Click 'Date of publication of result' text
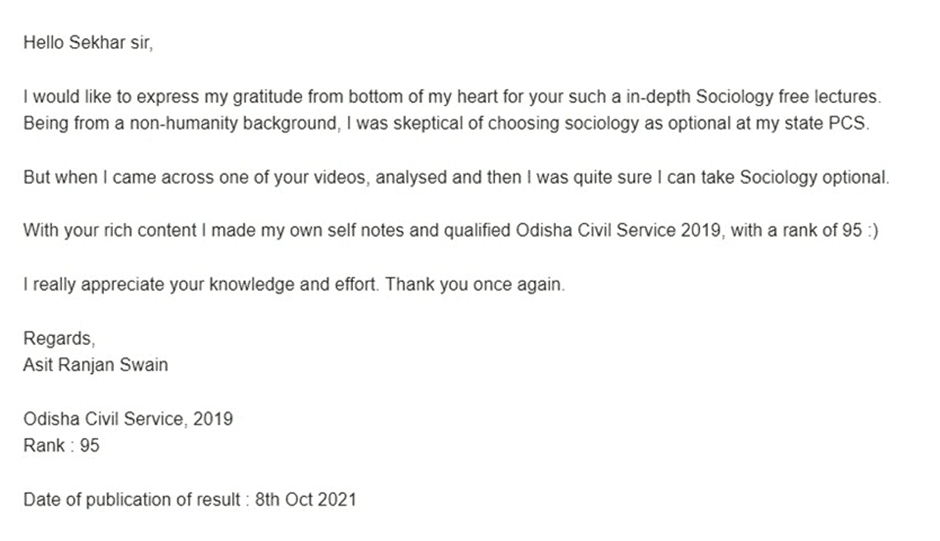The height and width of the screenshot is (541, 940). tap(131, 500)
